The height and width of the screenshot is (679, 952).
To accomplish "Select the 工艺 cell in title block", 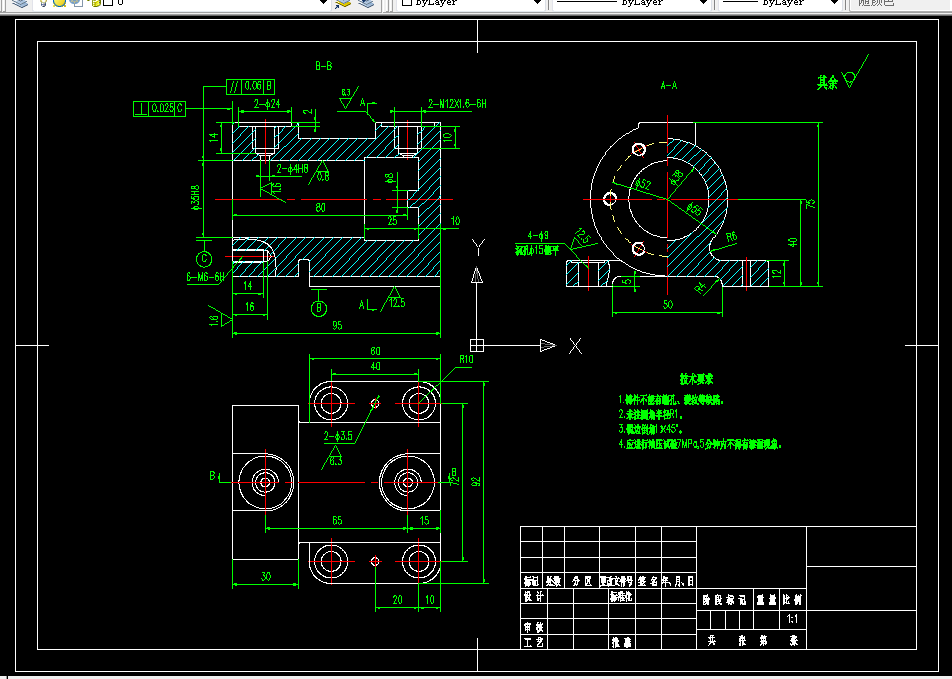I will click(x=534, y=642).
